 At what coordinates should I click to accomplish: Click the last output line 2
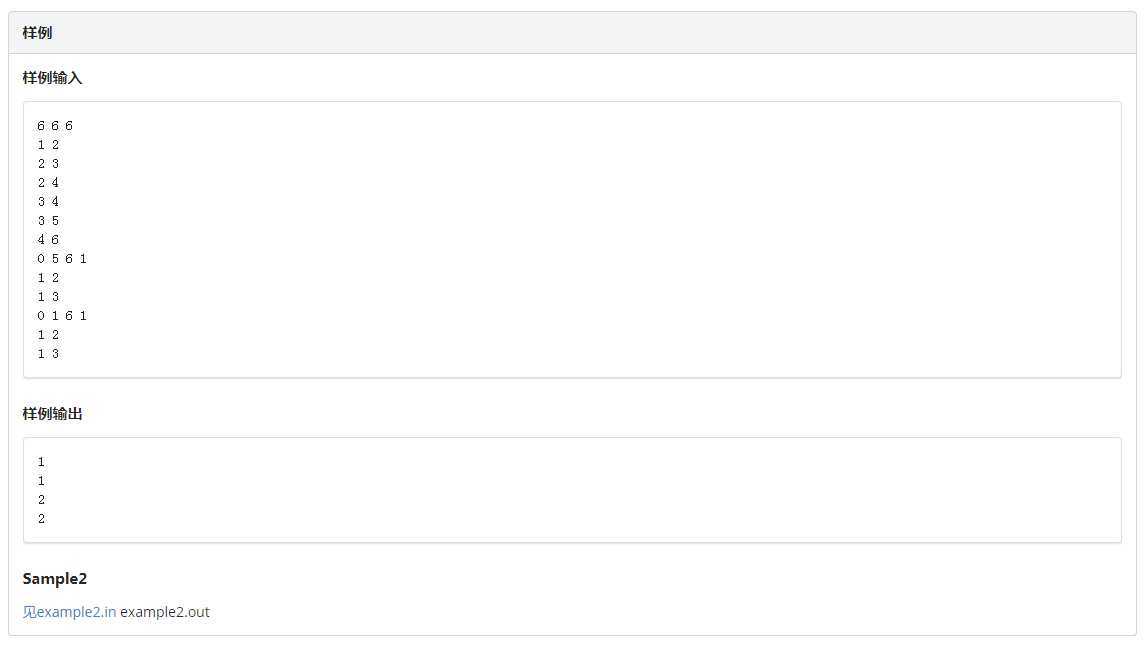(x=41, y=519)
